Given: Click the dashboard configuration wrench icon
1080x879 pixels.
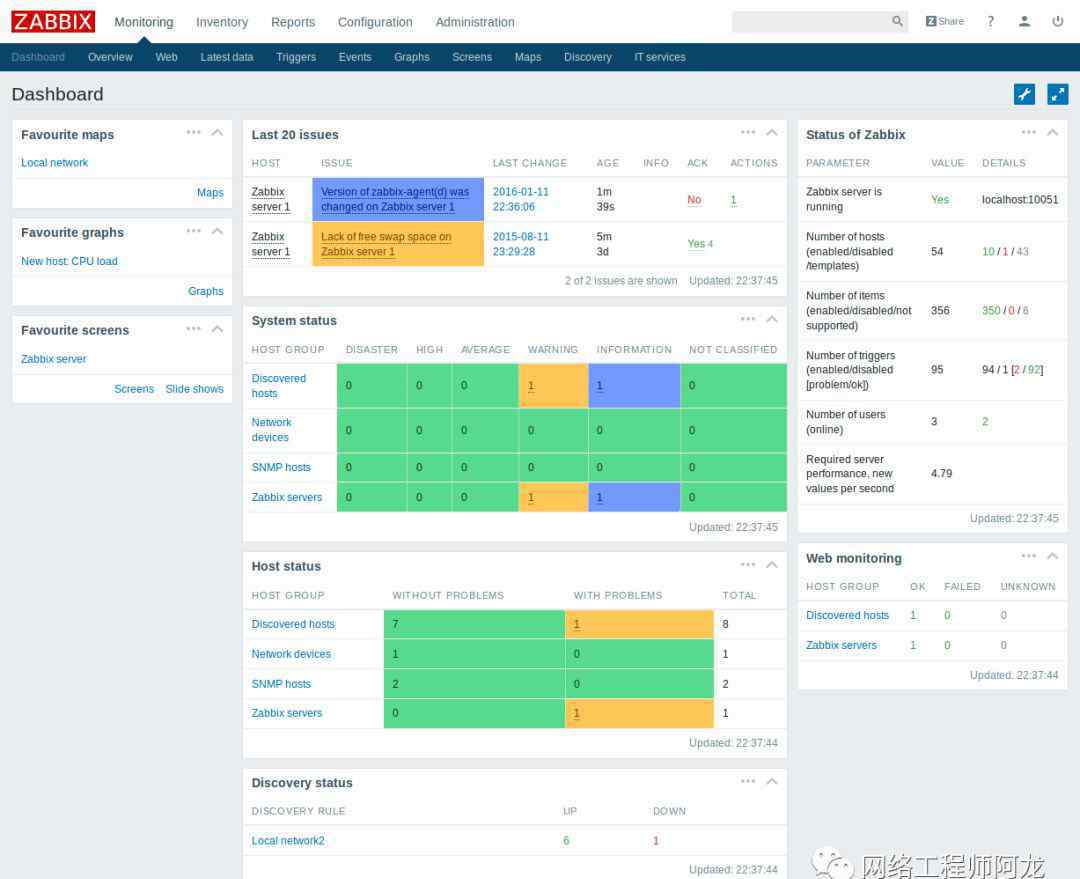Looking at the screenshot, I should point(1024,94).
